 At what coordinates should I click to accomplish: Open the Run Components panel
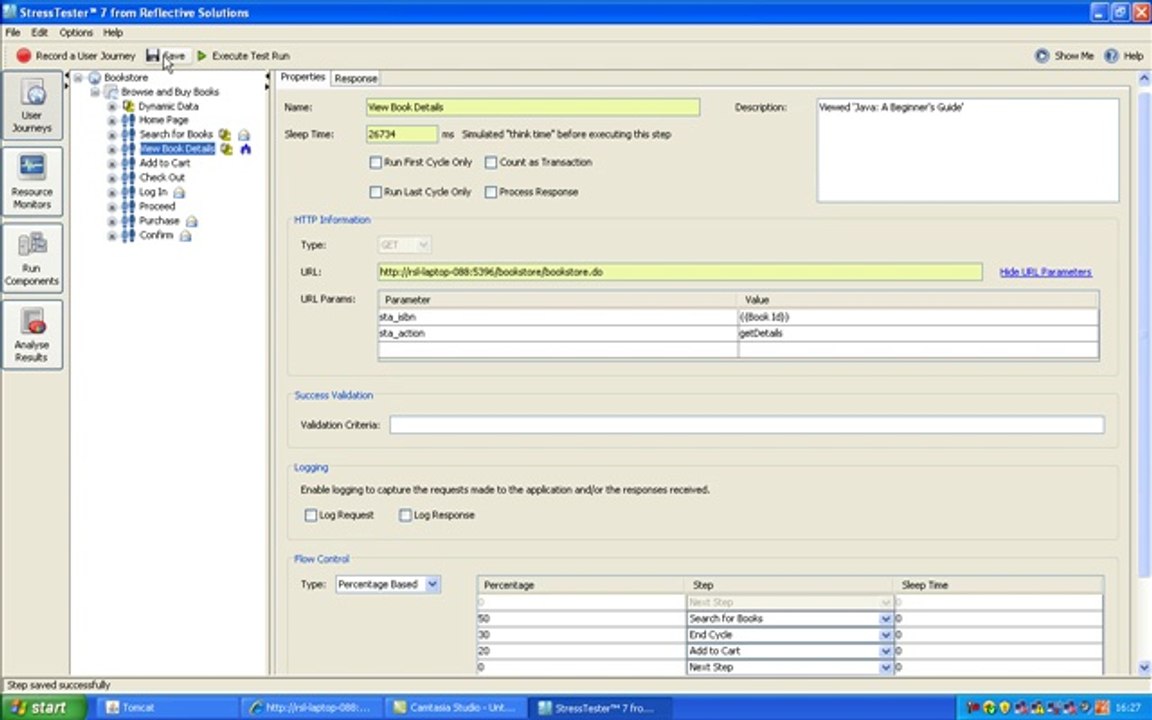point(32,259)
